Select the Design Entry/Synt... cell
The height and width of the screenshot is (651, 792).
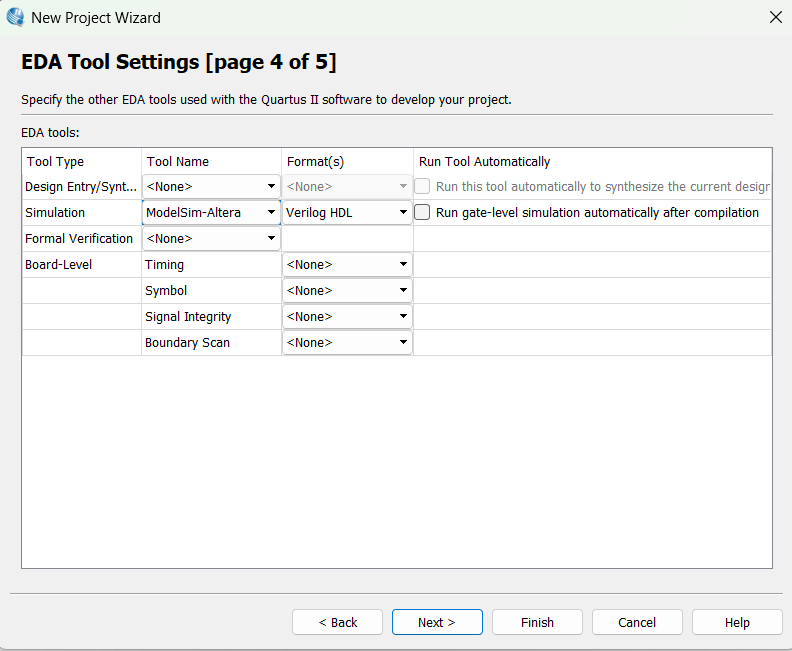click(x=82, y=186)
